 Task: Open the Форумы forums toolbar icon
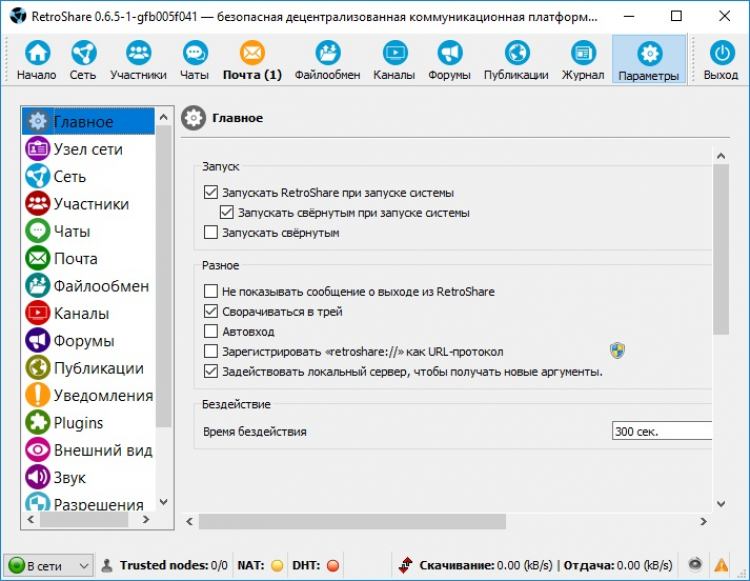[449, 60]
